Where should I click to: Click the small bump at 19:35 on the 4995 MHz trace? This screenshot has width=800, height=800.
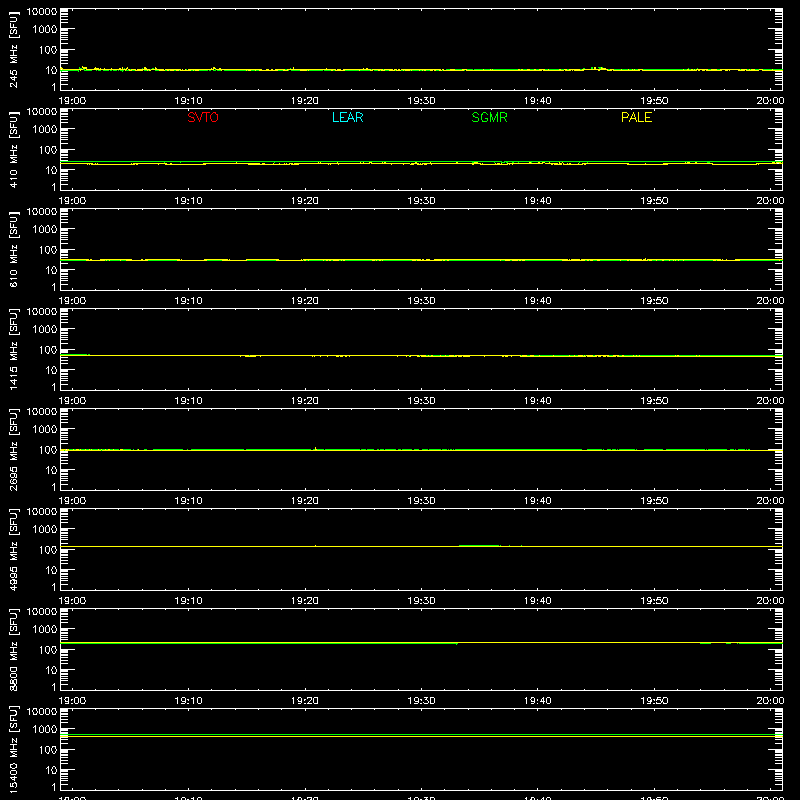click(x=480, y=545)
